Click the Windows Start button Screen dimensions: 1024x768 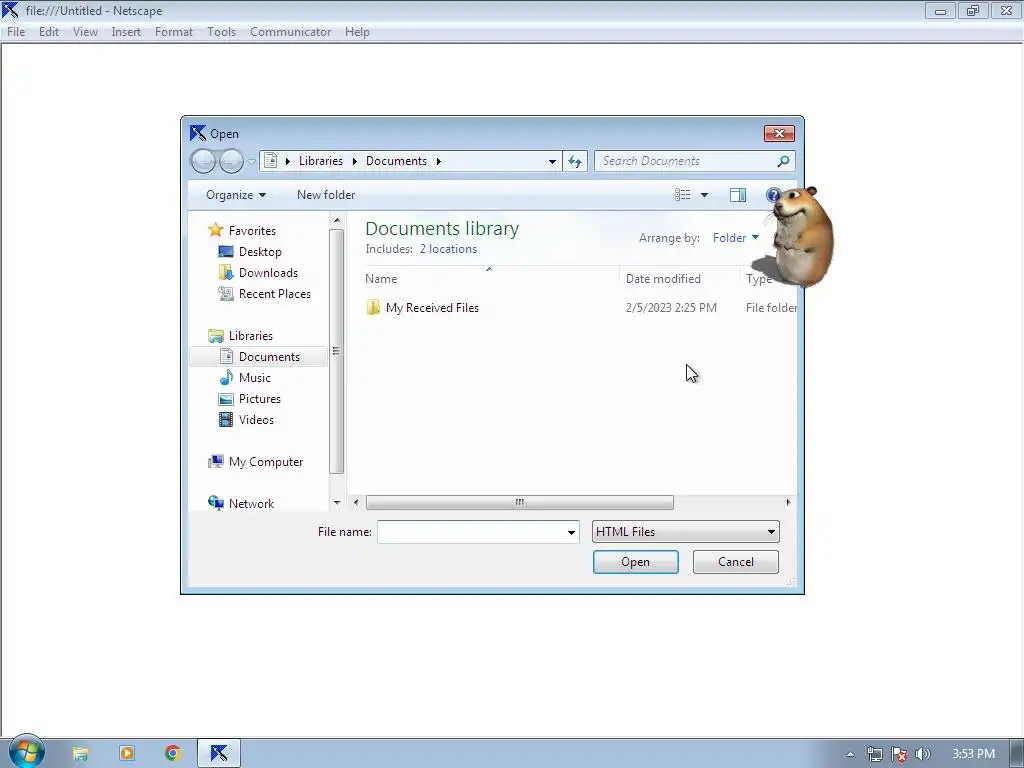tap(26, 752)
